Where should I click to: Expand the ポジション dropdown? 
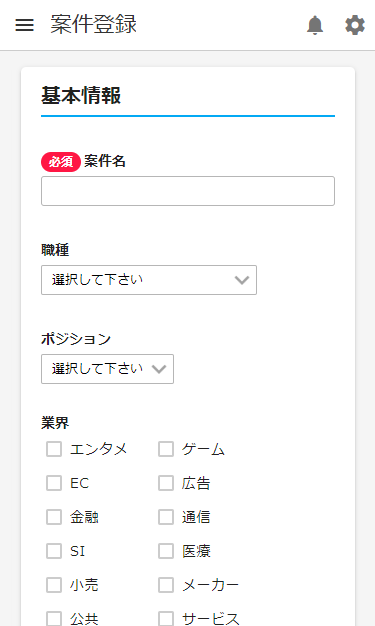pos(107,369)
